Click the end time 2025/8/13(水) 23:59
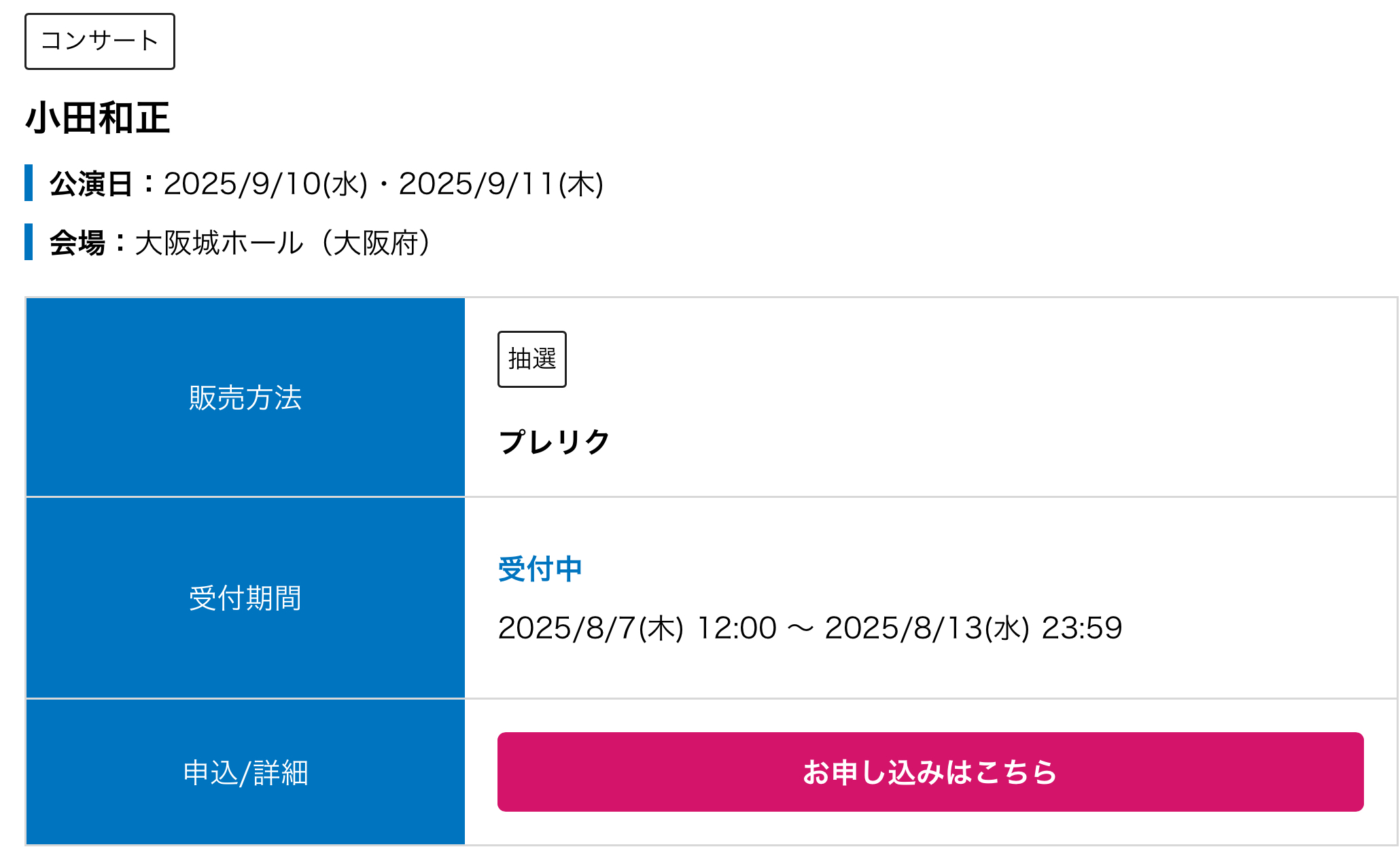Image resolution: width=1400 pixels, height=847 pixels. (x=974, y=628)
